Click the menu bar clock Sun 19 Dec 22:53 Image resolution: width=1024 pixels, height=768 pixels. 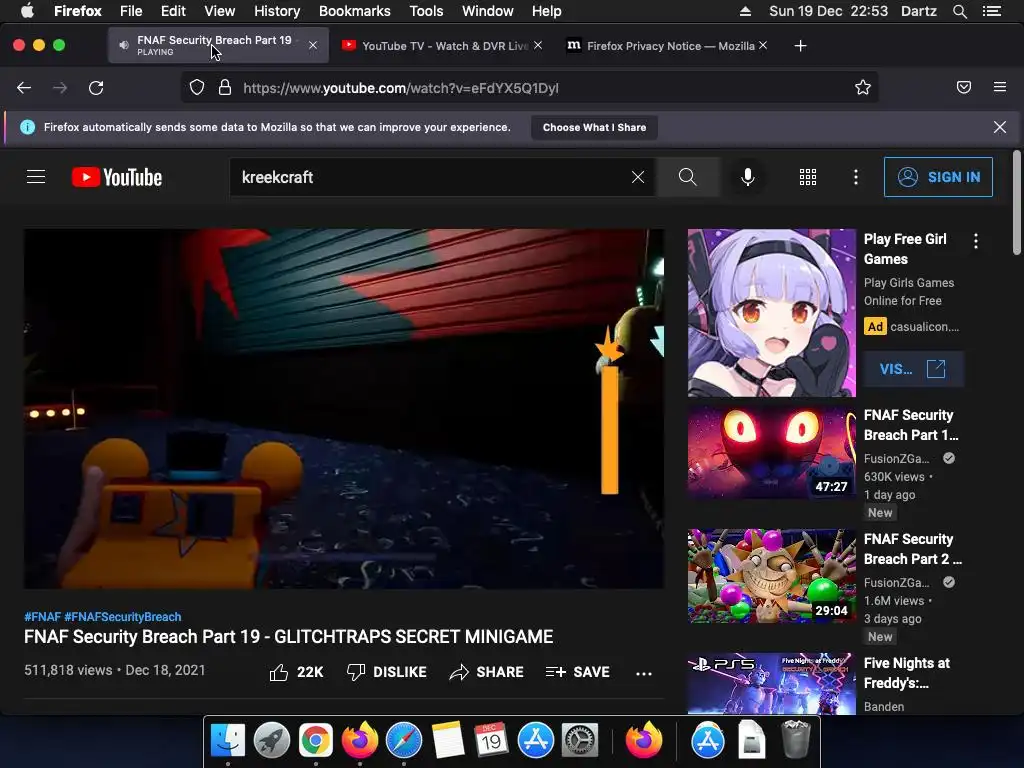[828, 11]
